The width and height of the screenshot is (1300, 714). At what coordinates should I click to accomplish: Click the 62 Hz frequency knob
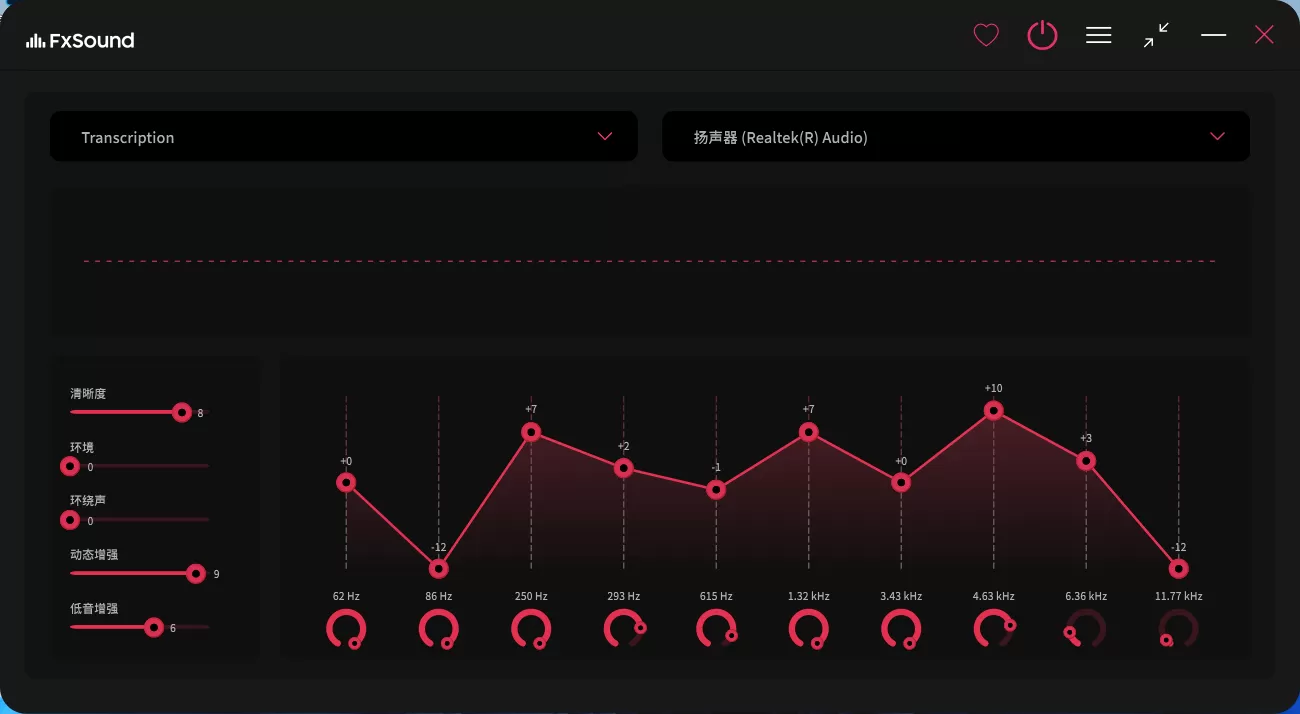coord(346,629)
